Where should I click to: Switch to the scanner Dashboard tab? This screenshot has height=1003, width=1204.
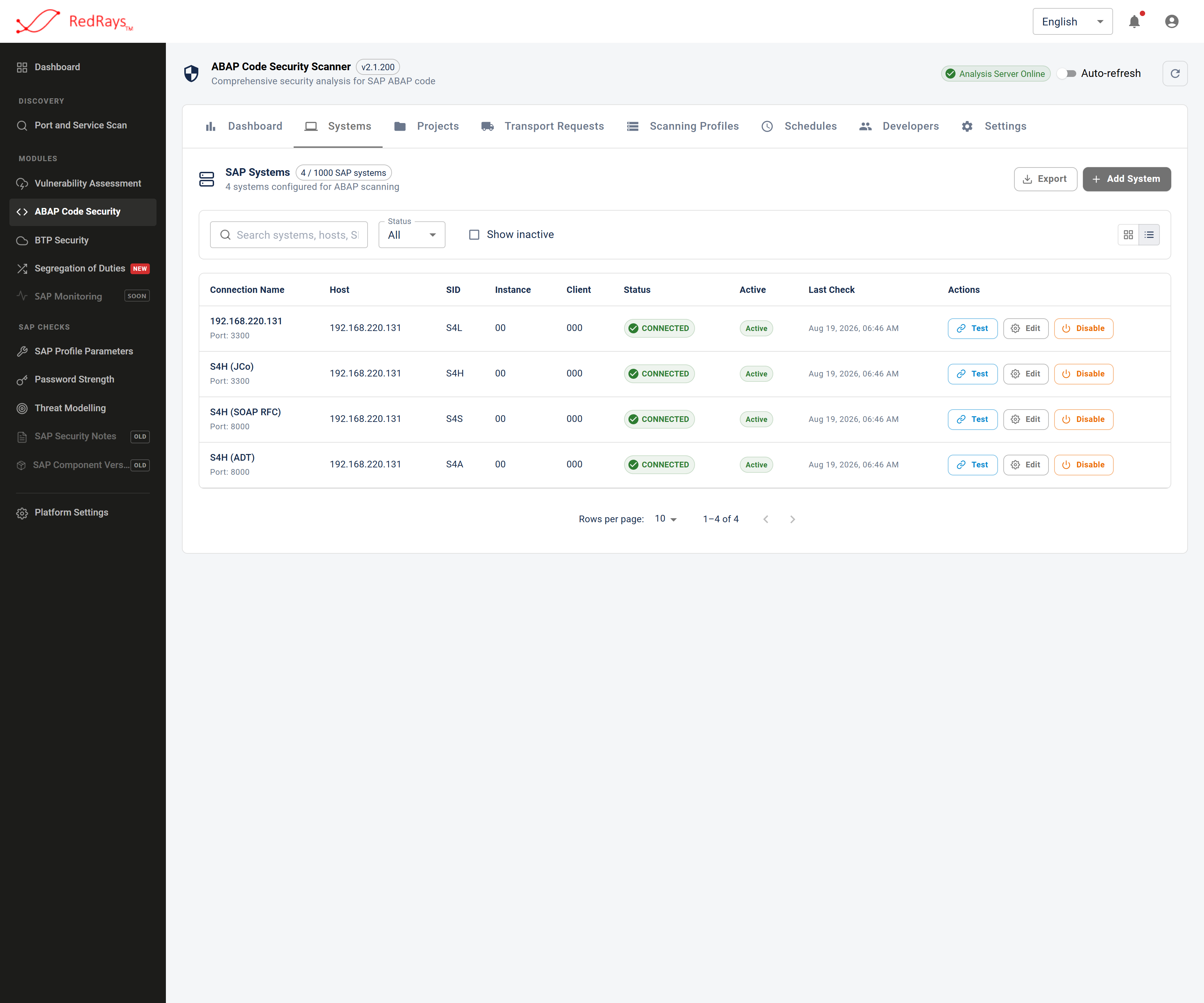point(244,126)
